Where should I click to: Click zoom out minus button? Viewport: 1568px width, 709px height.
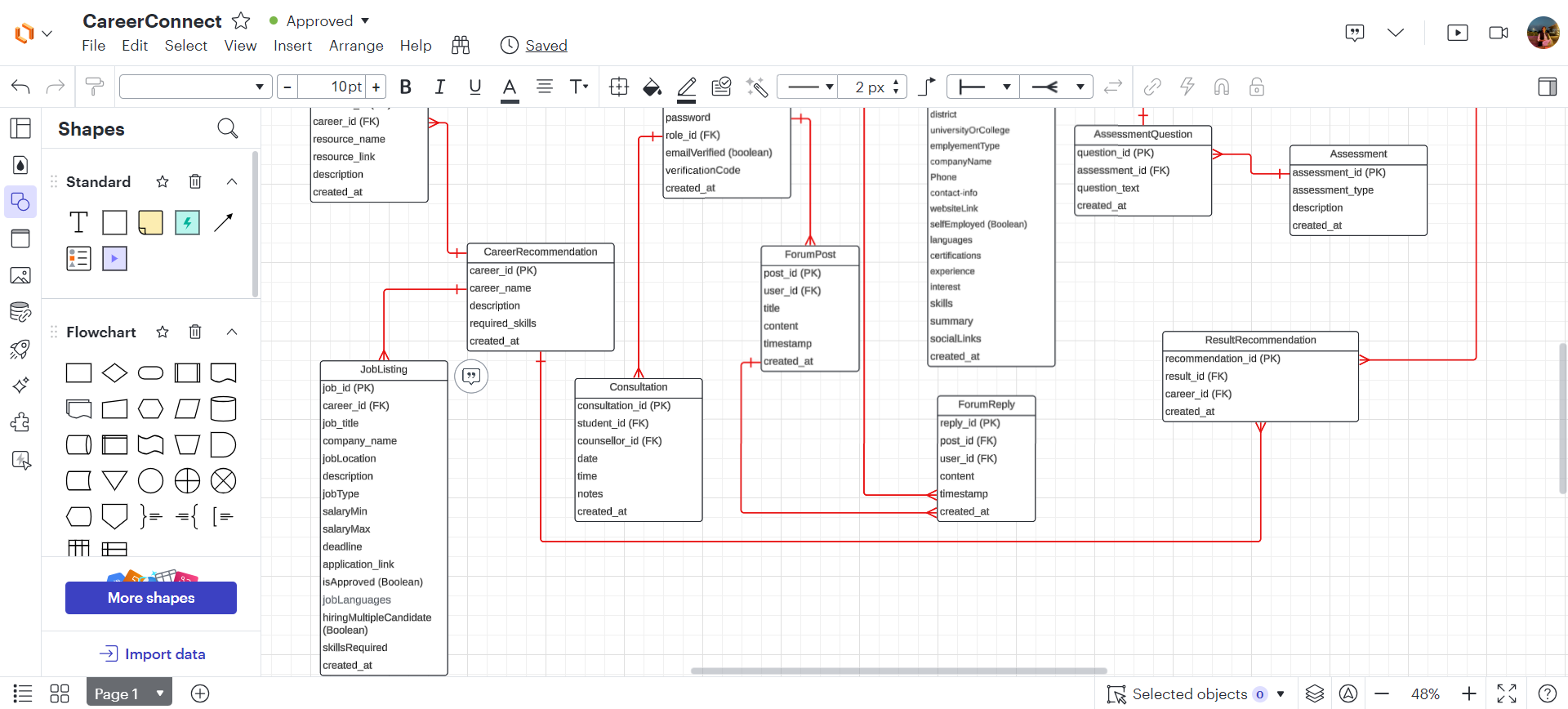(x=1382, y=693)
